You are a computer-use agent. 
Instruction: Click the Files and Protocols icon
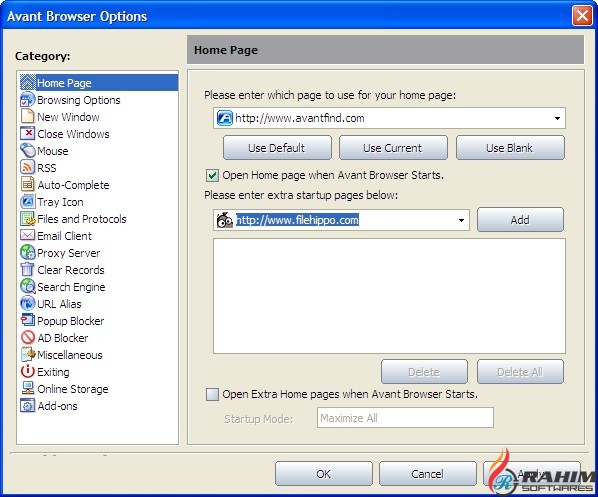27,218
